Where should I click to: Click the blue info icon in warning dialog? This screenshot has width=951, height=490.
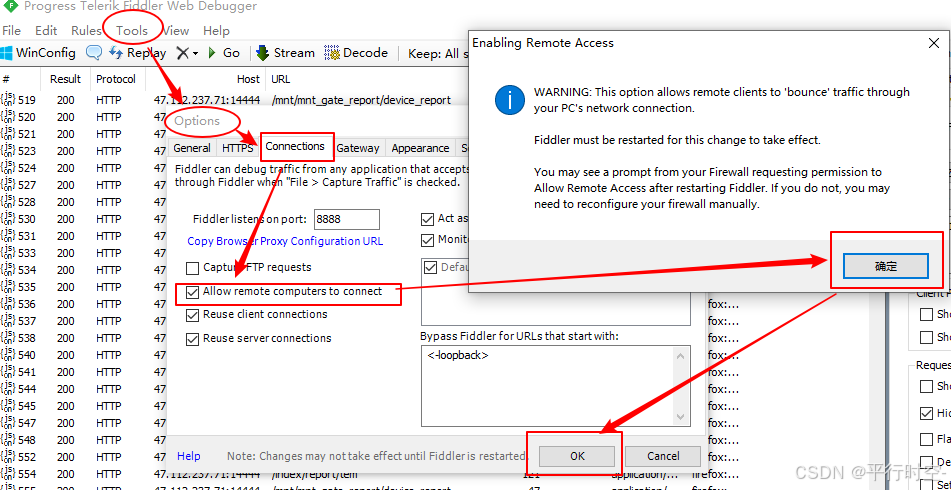(x=509, y=100)
